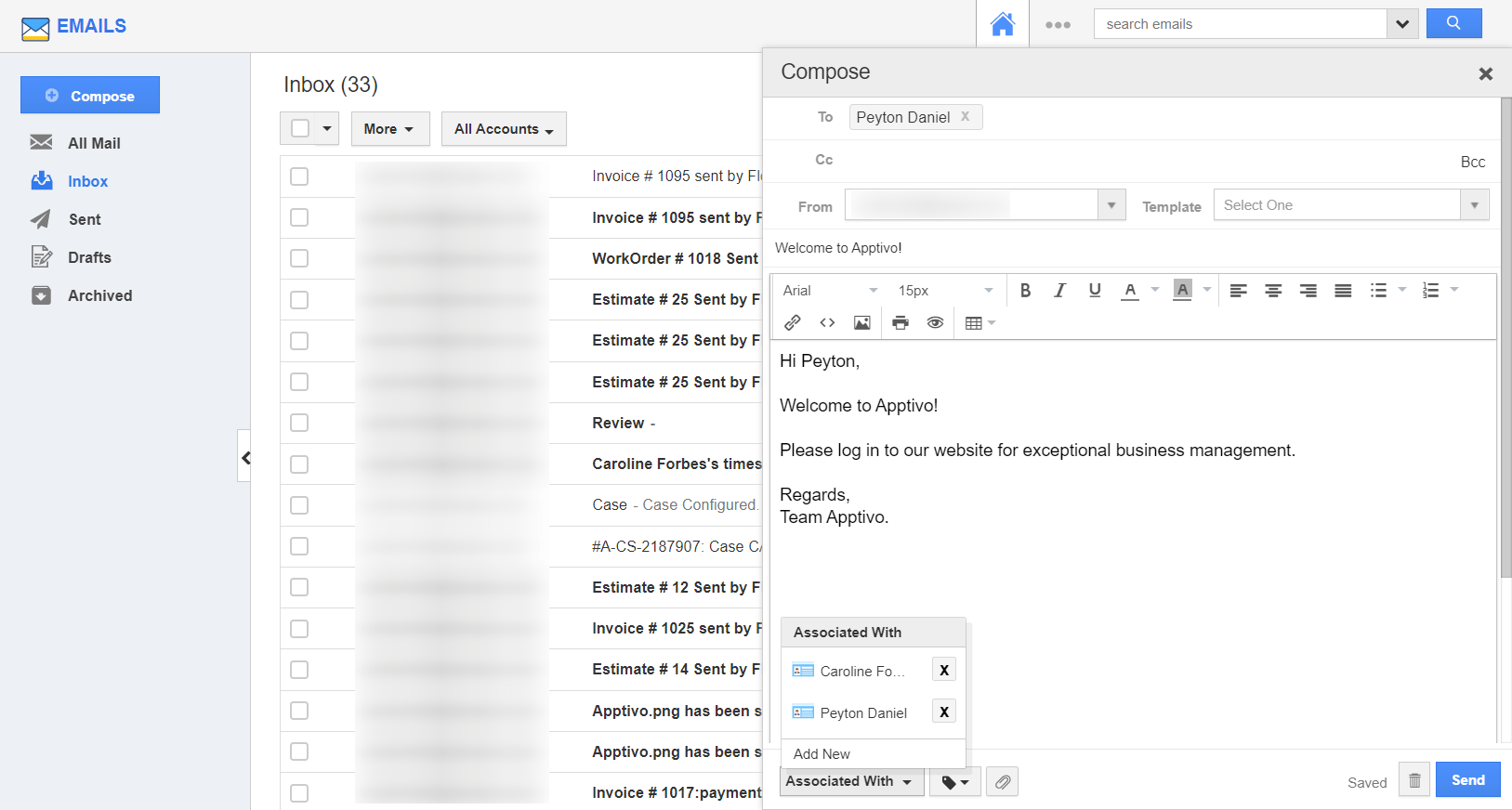Preview the email with eye icon
The image size is (1512, 810).
pos(935,322)
